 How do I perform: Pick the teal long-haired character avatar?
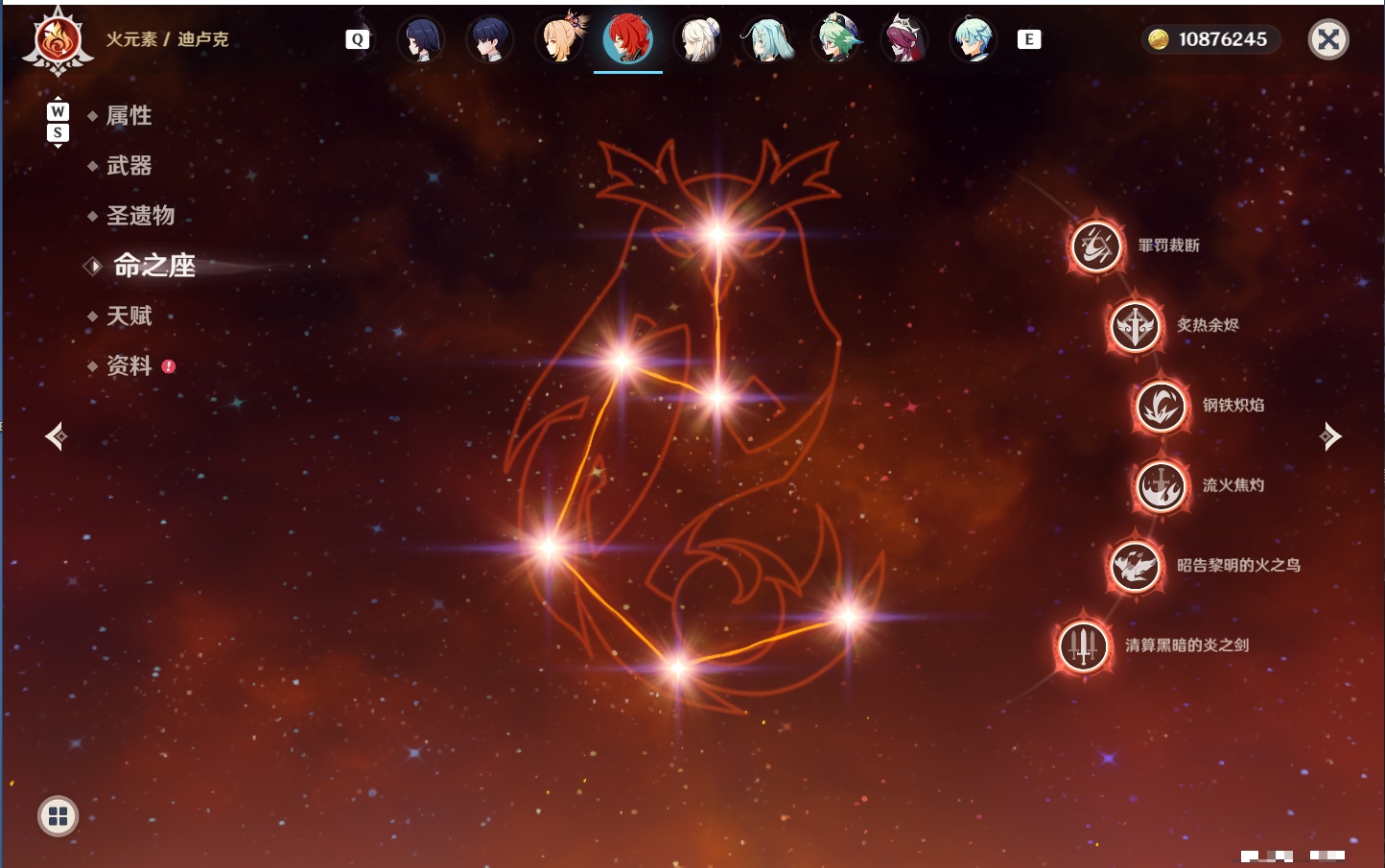(x=767, y=39)
